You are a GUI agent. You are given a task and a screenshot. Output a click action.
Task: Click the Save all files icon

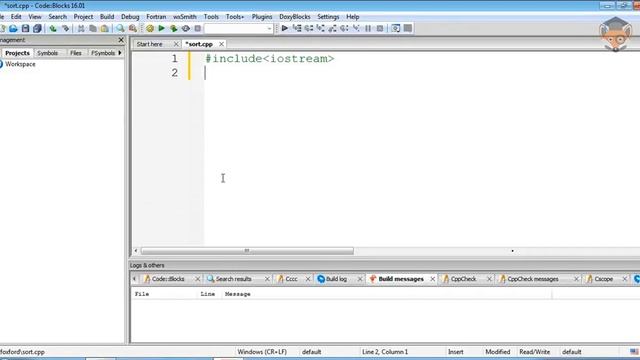(x=37, y=29)
